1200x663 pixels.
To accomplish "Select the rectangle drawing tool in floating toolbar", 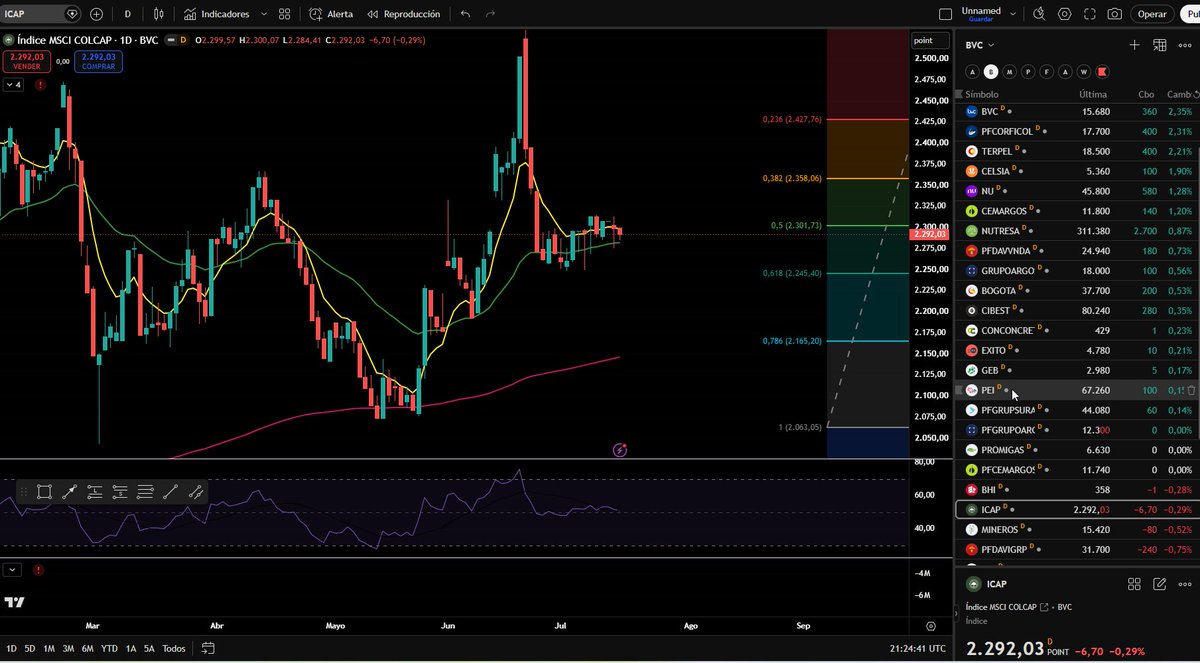I will tap(44, 491).
